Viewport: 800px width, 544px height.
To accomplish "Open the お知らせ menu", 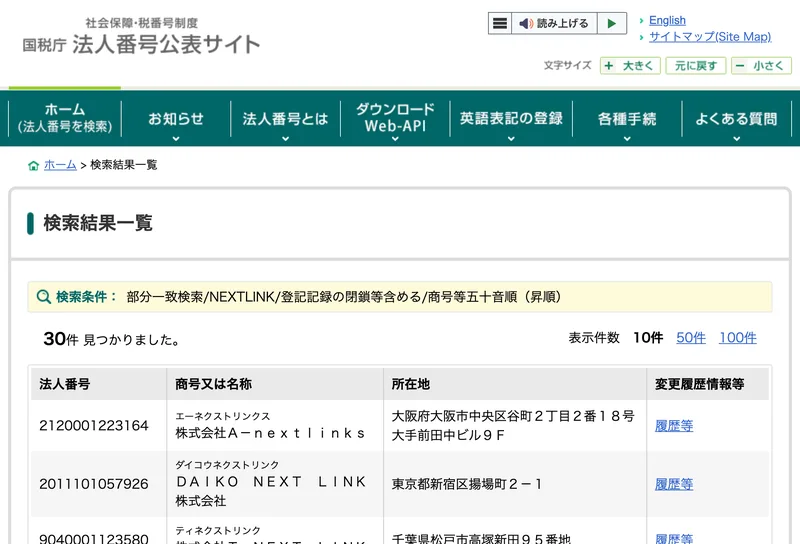I will (176, 118).
